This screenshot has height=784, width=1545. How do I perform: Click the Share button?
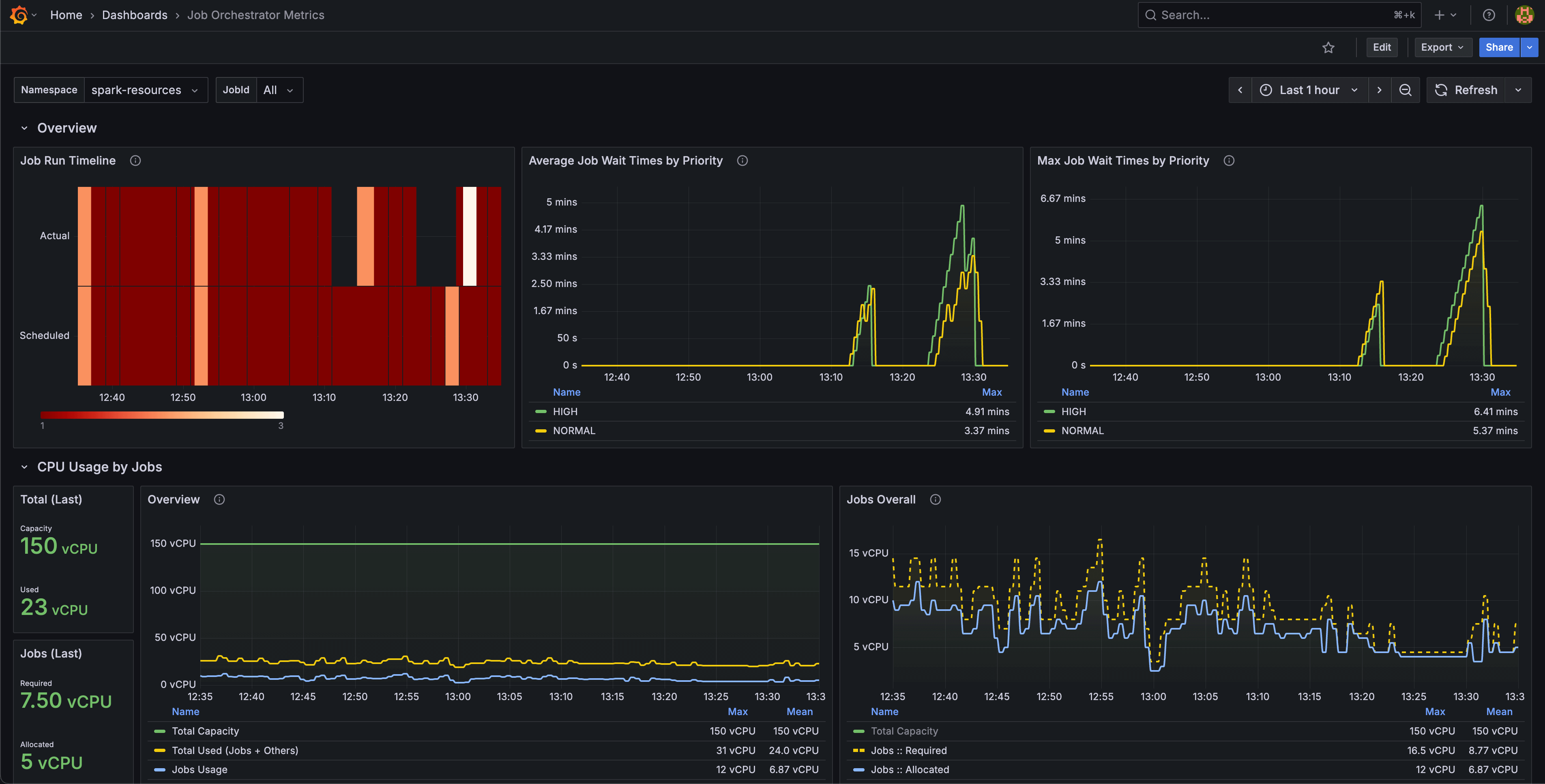tap(1499, 47)
